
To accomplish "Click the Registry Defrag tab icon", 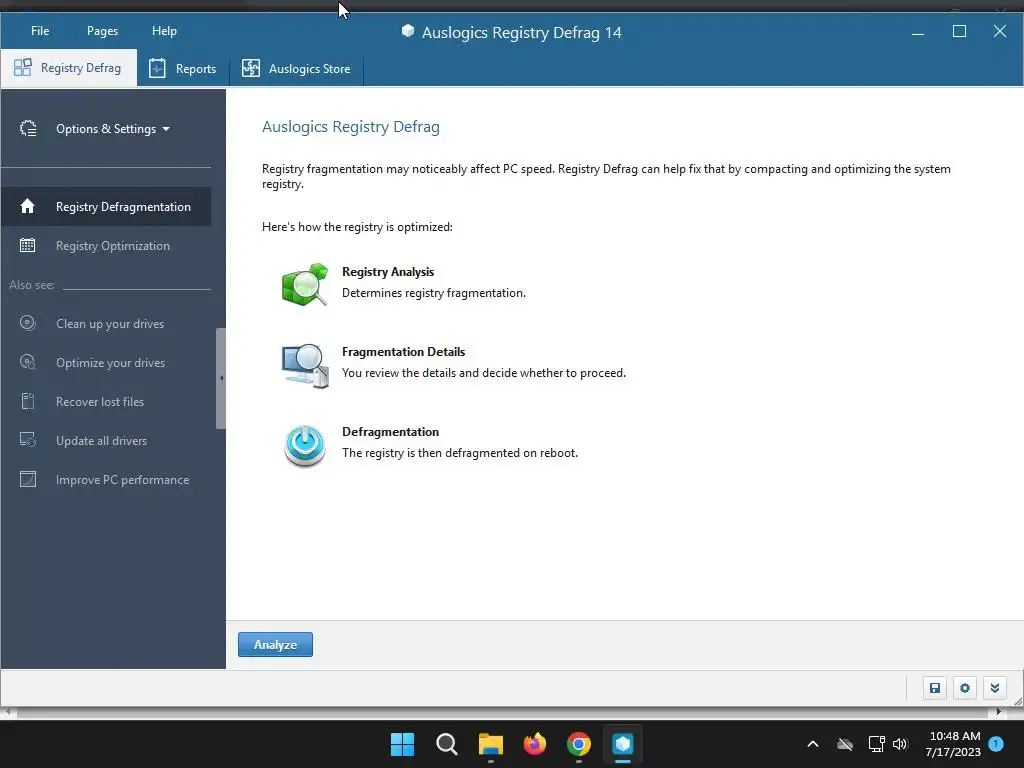I will click(x=22, y=67).
